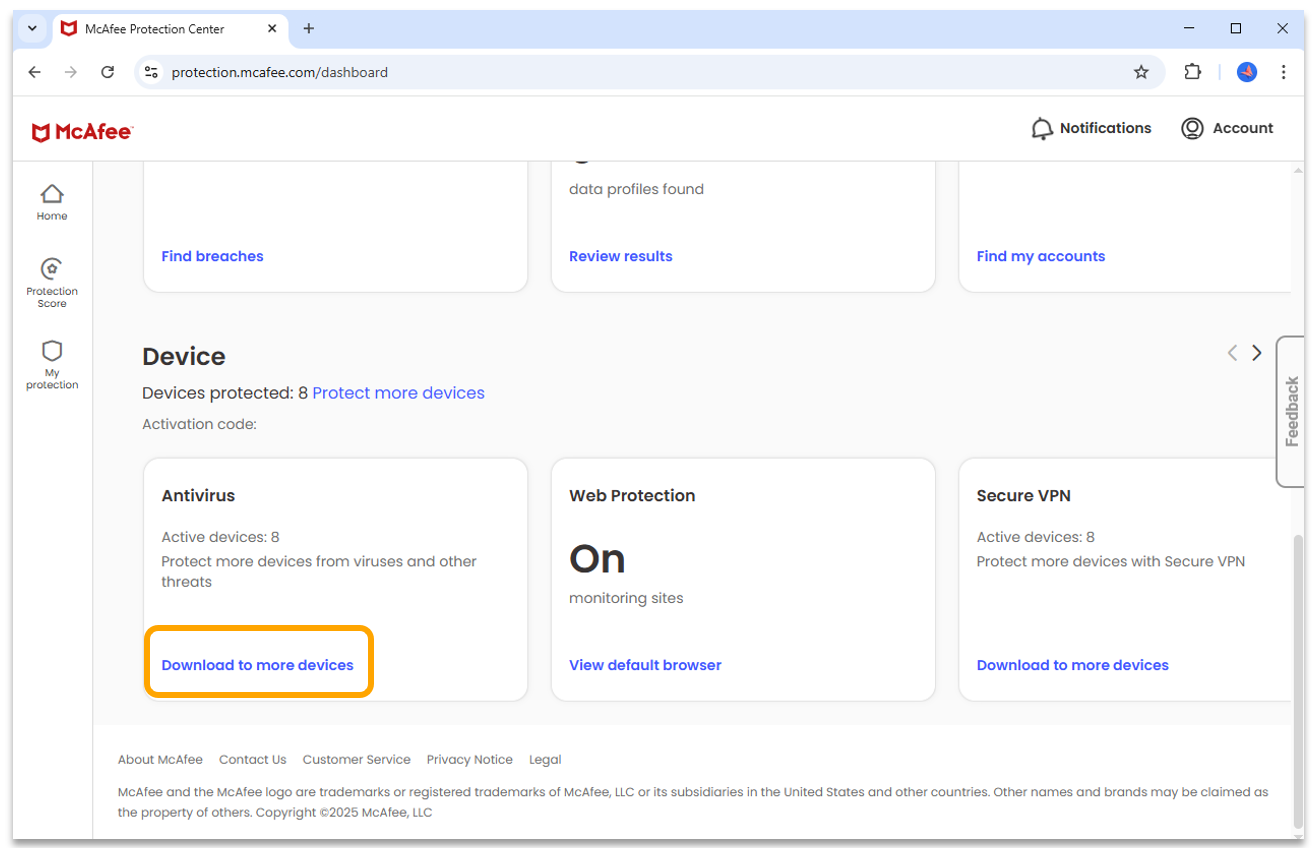Open the Home sidebar icon
The height and width of the screenshot is (848, 1314).
[52, 201]
